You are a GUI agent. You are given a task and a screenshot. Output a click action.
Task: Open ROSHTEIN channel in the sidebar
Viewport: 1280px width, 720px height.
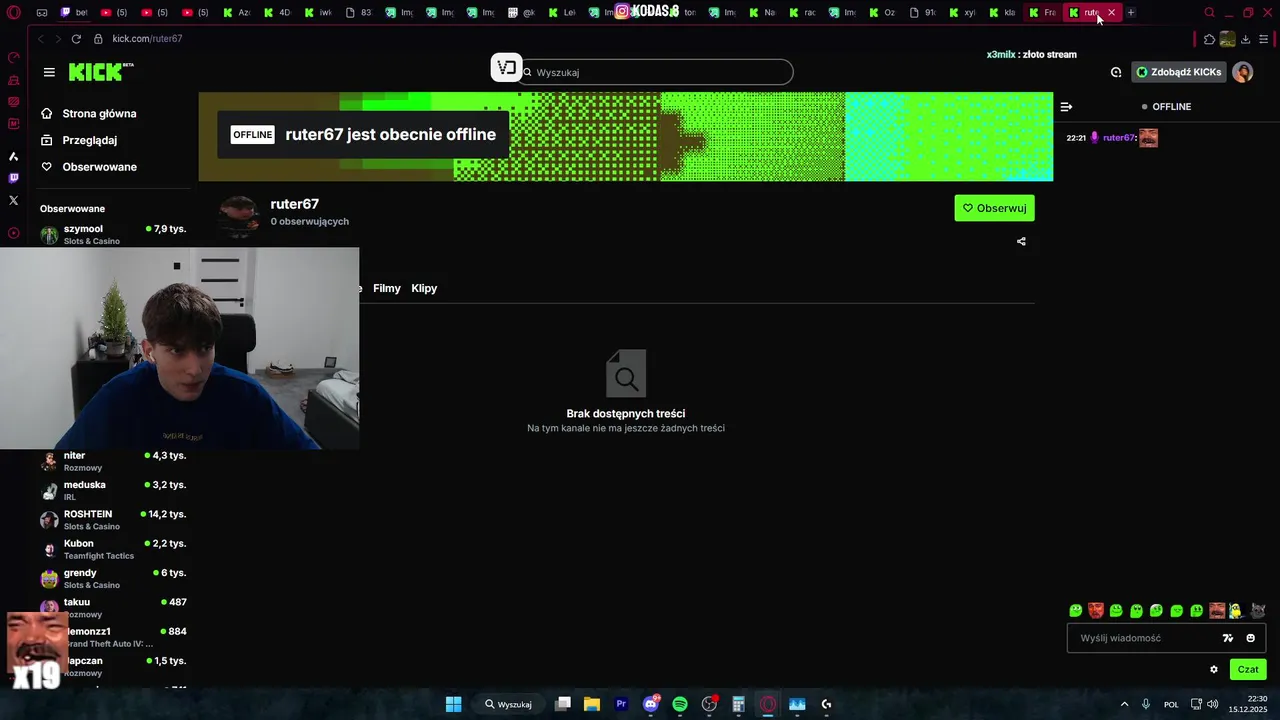pos(113,520)
